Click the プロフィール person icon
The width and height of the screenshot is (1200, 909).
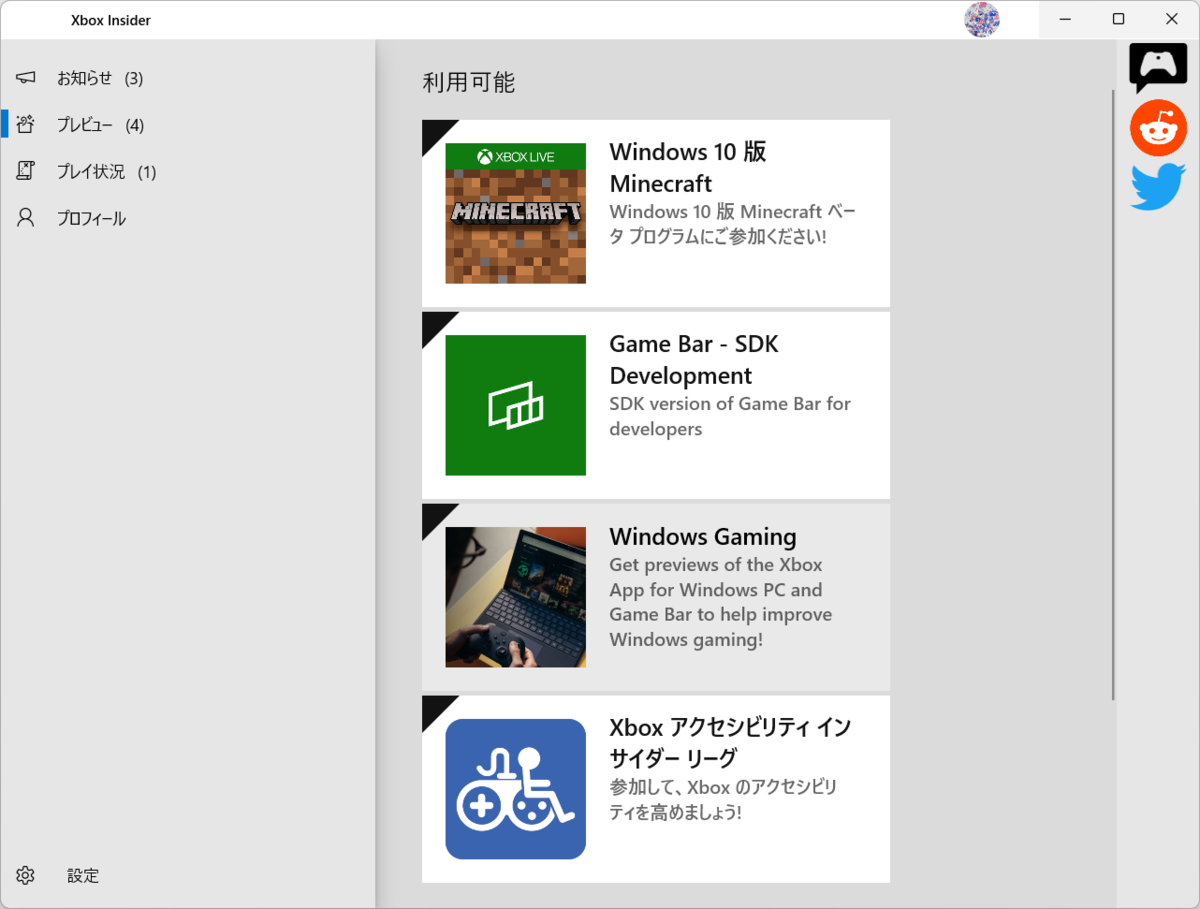(x=26, y=218)
